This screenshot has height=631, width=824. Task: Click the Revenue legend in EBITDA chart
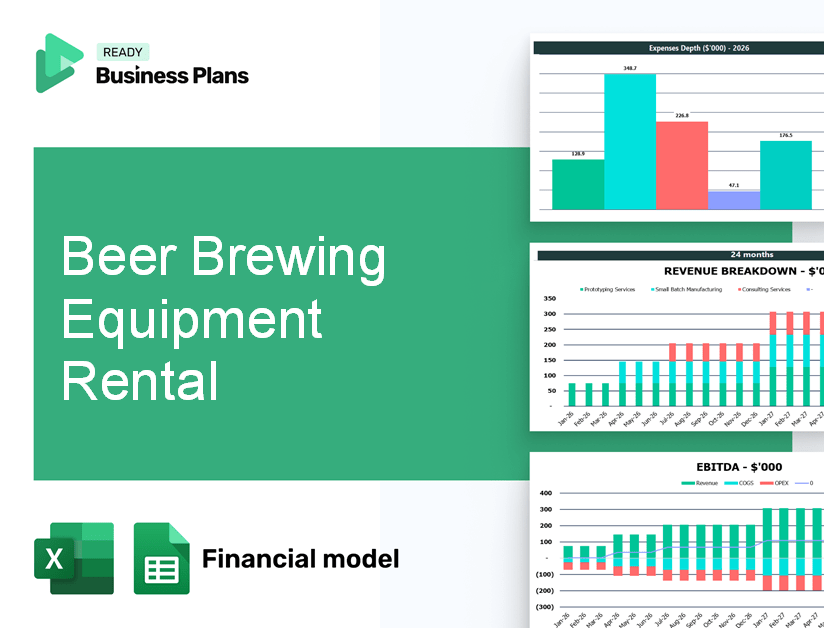[x=699, y=483]
